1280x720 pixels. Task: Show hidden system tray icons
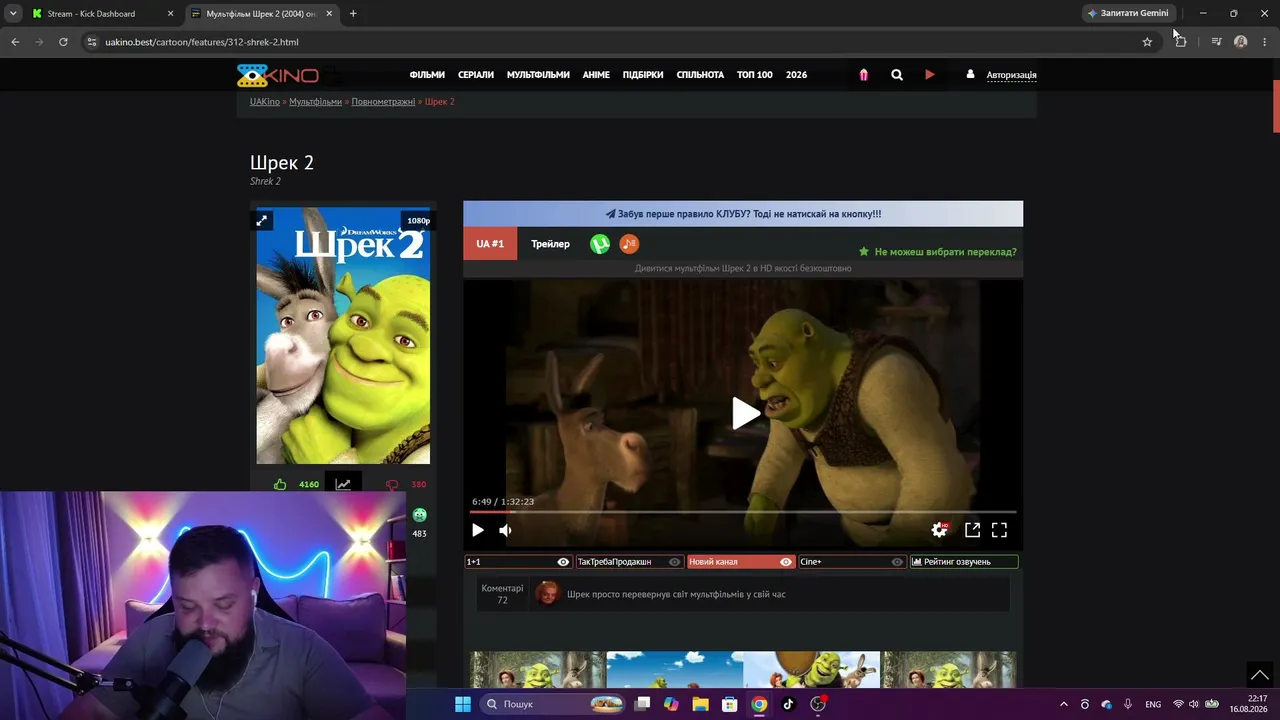coord(1063,704)
